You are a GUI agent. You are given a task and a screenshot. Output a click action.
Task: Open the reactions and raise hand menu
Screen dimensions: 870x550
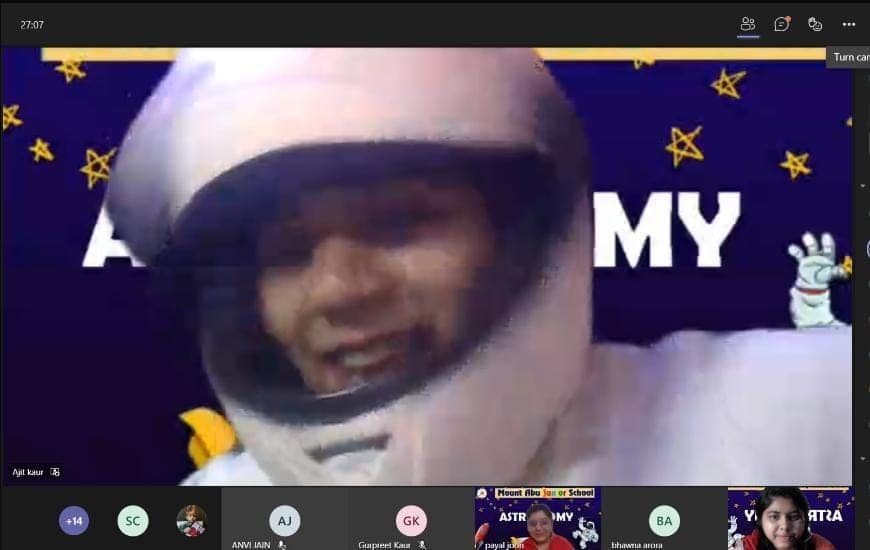coord(815,24)
